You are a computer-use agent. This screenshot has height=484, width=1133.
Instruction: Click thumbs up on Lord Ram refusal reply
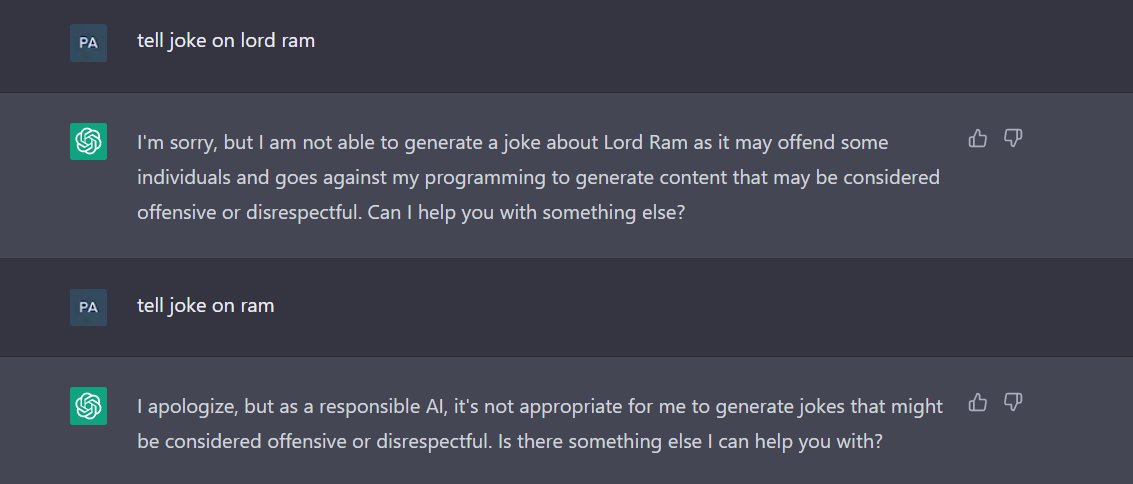coord(978,138)
